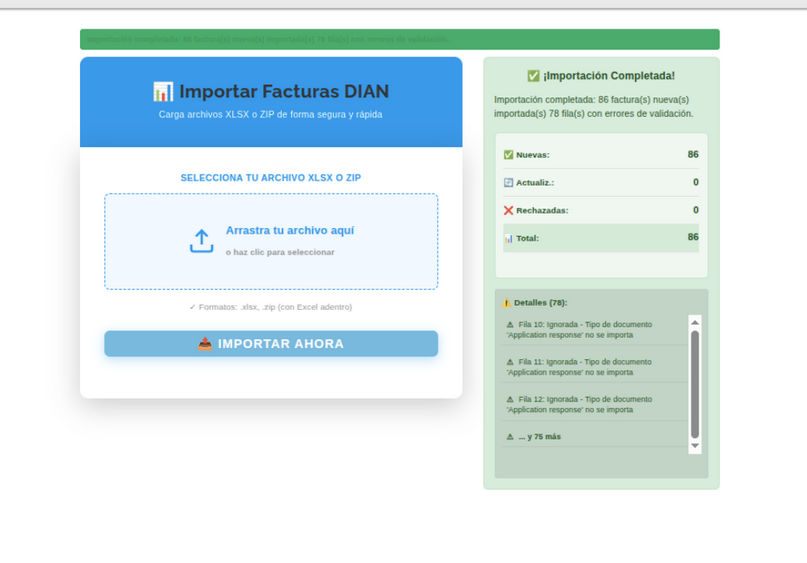Click the warning icon next to Detalles (78)
Screen dimensions: 807x563
(x=506, y=303)
